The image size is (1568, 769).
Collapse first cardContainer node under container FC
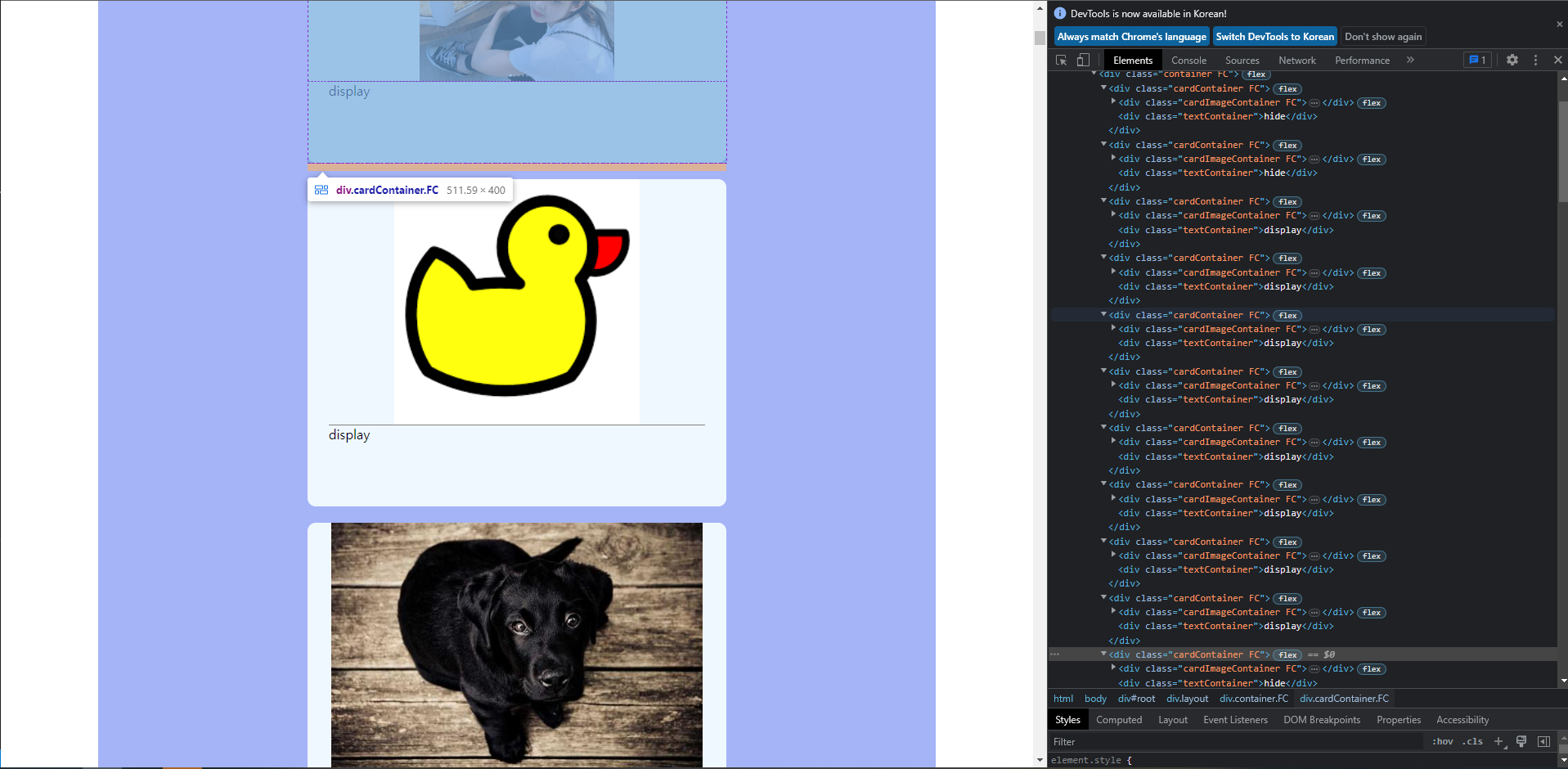pos(1103,88)
